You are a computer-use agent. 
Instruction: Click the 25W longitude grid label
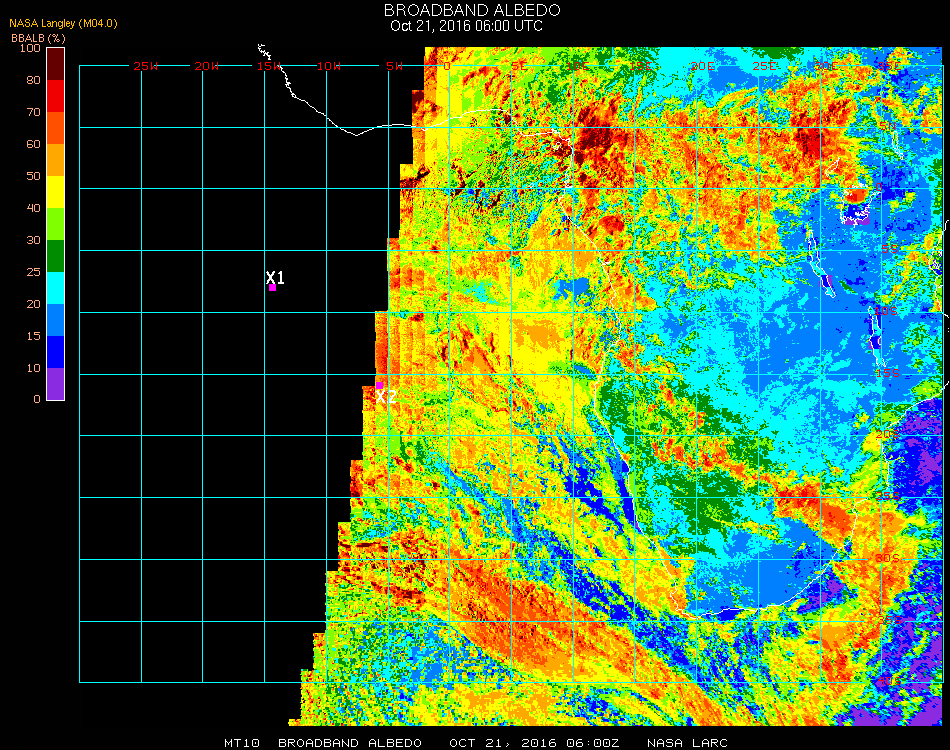pos(146,66)
